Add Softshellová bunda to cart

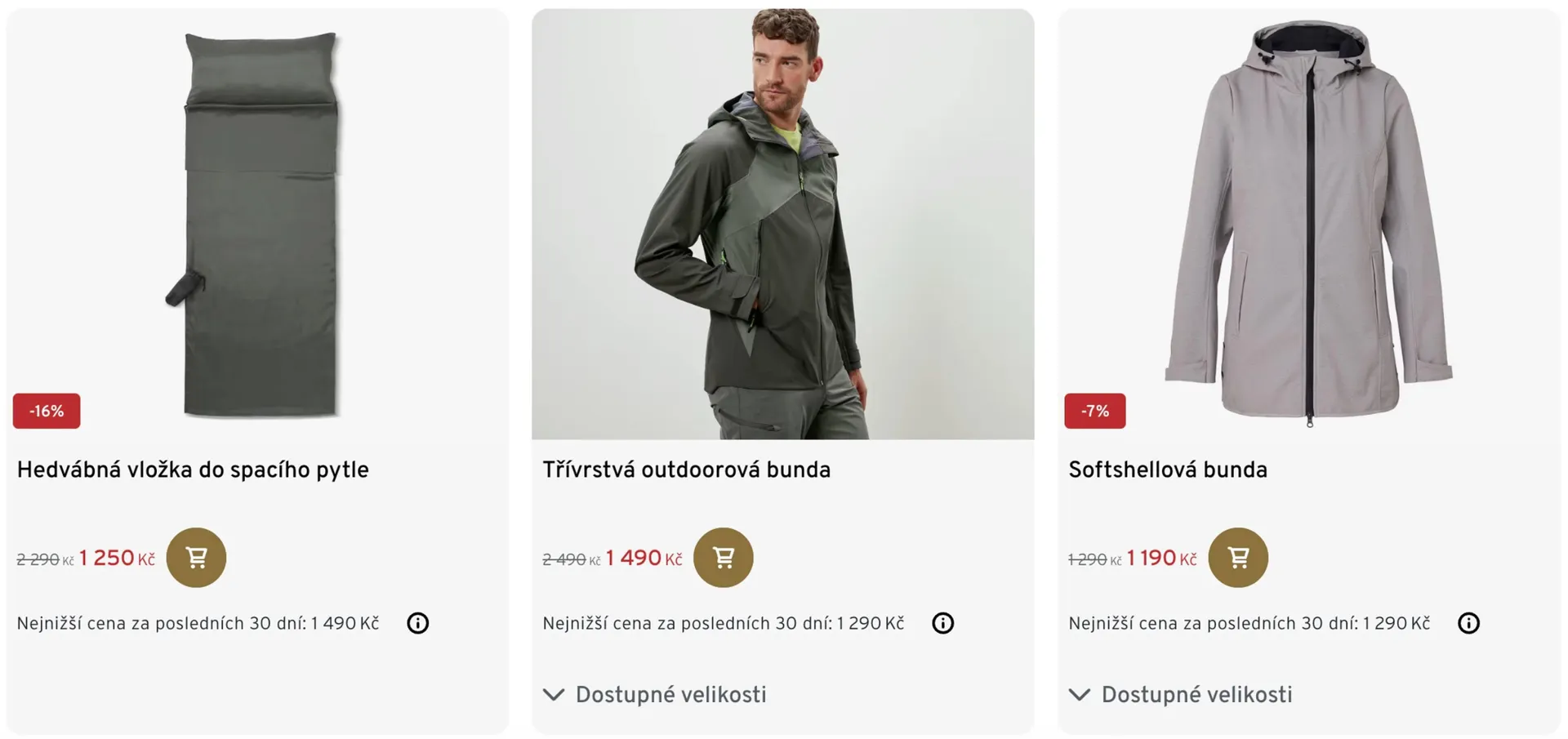click(x=1238, y=558)
